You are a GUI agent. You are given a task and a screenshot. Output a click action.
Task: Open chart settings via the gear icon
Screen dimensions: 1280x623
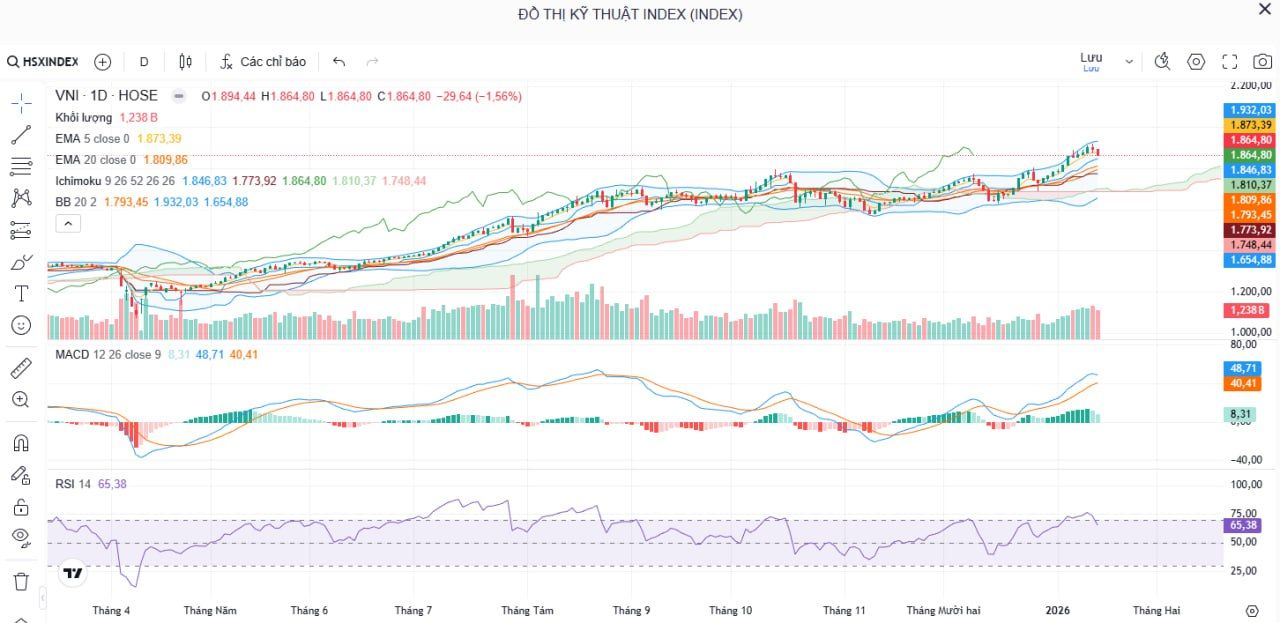tap(1196, 61)
